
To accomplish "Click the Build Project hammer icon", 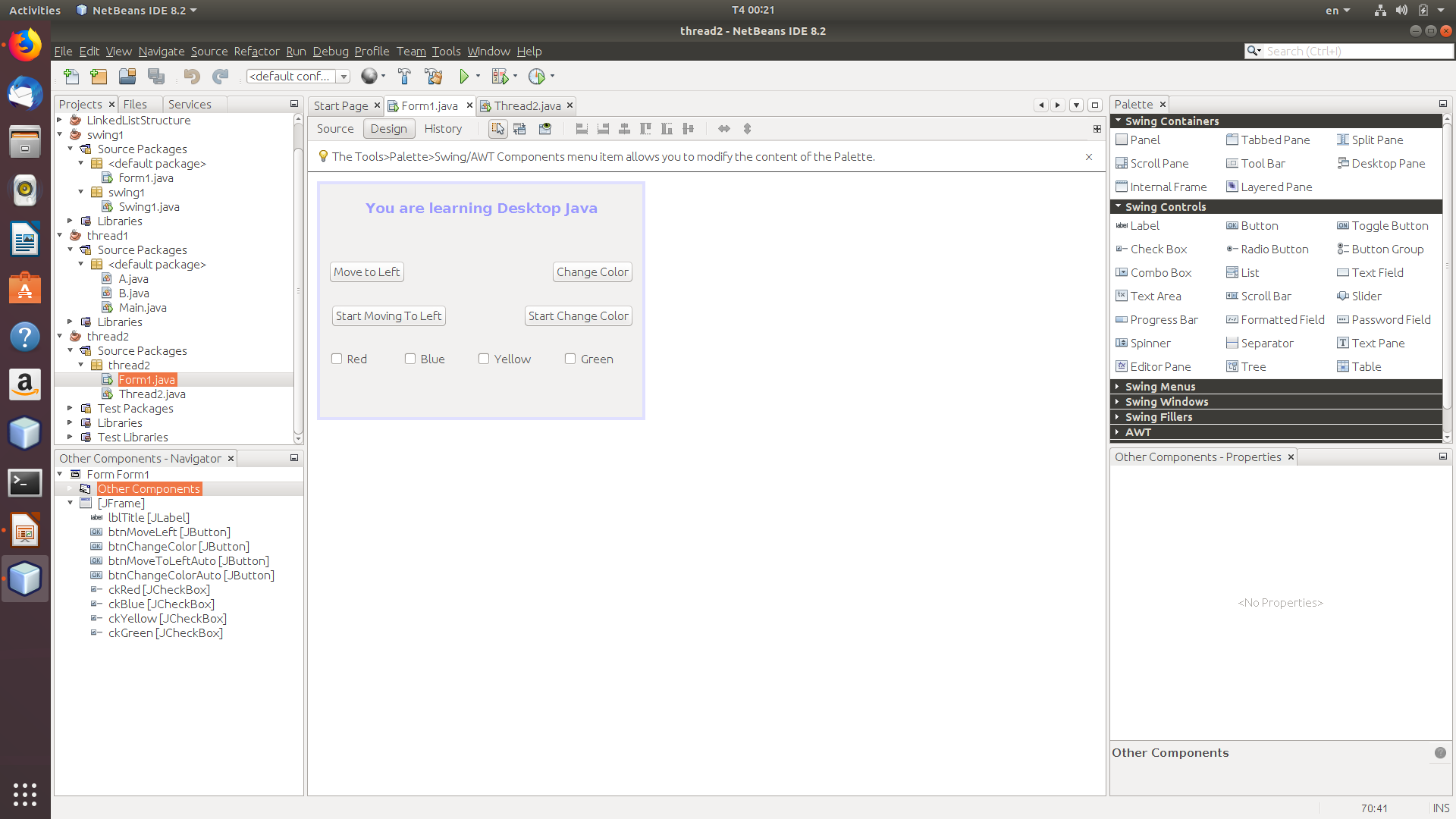I will tap(404, 77).
